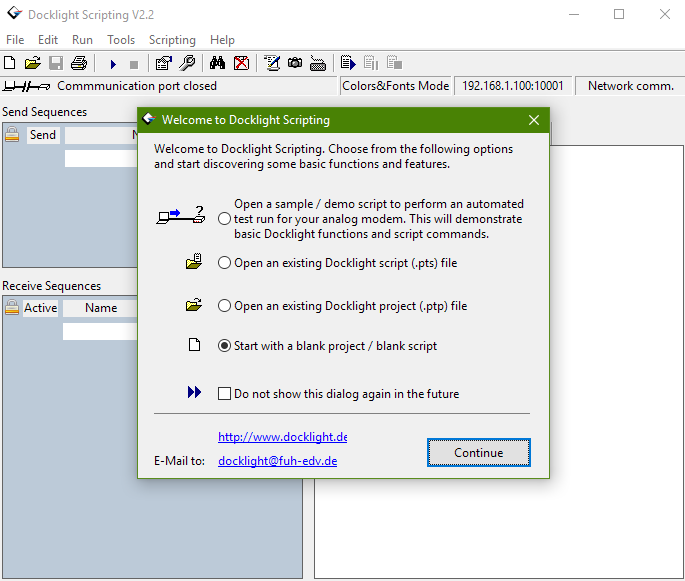Pause script using the greyed document icon
The width and height of the screenshot is (685, 581).
click(x=371, y=63)
